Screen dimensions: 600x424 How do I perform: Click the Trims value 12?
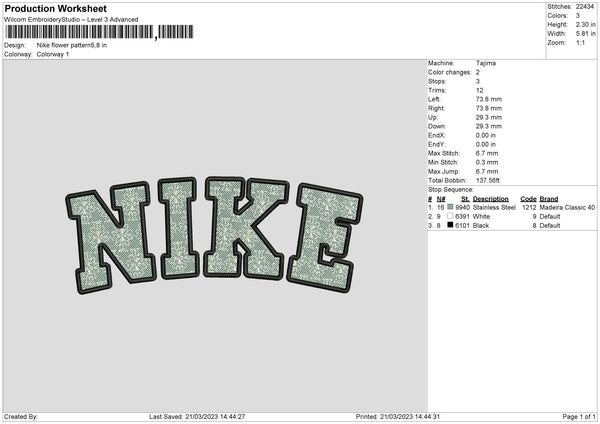point(479,90)
